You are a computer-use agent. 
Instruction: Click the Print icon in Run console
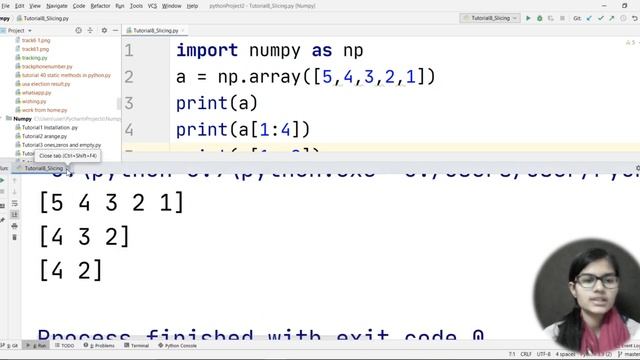click(14, 226)
